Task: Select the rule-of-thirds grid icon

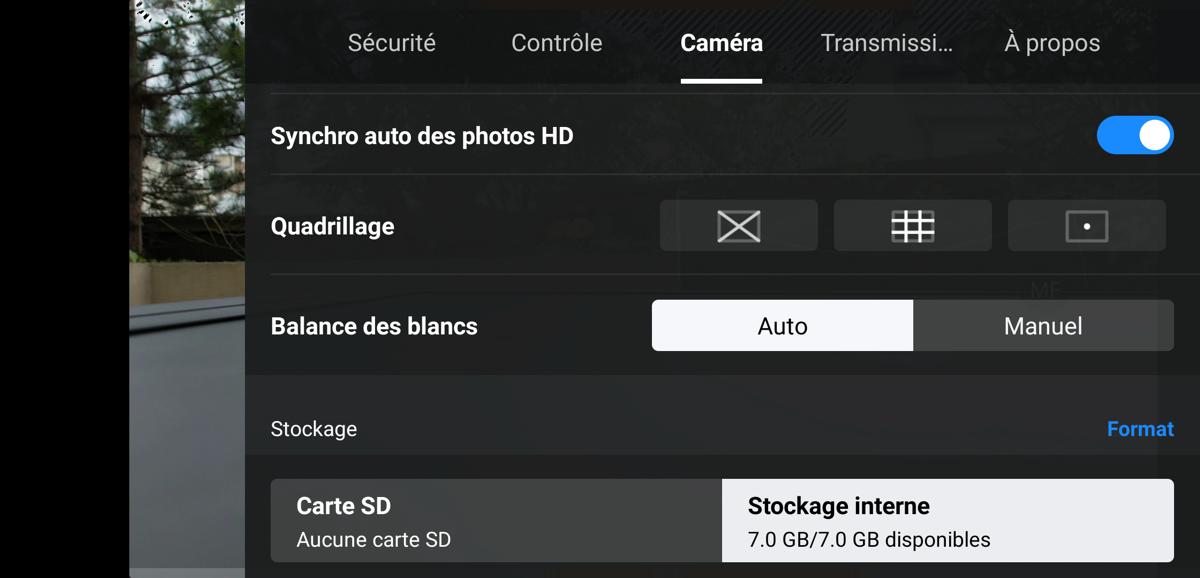Action: (913, 226)
